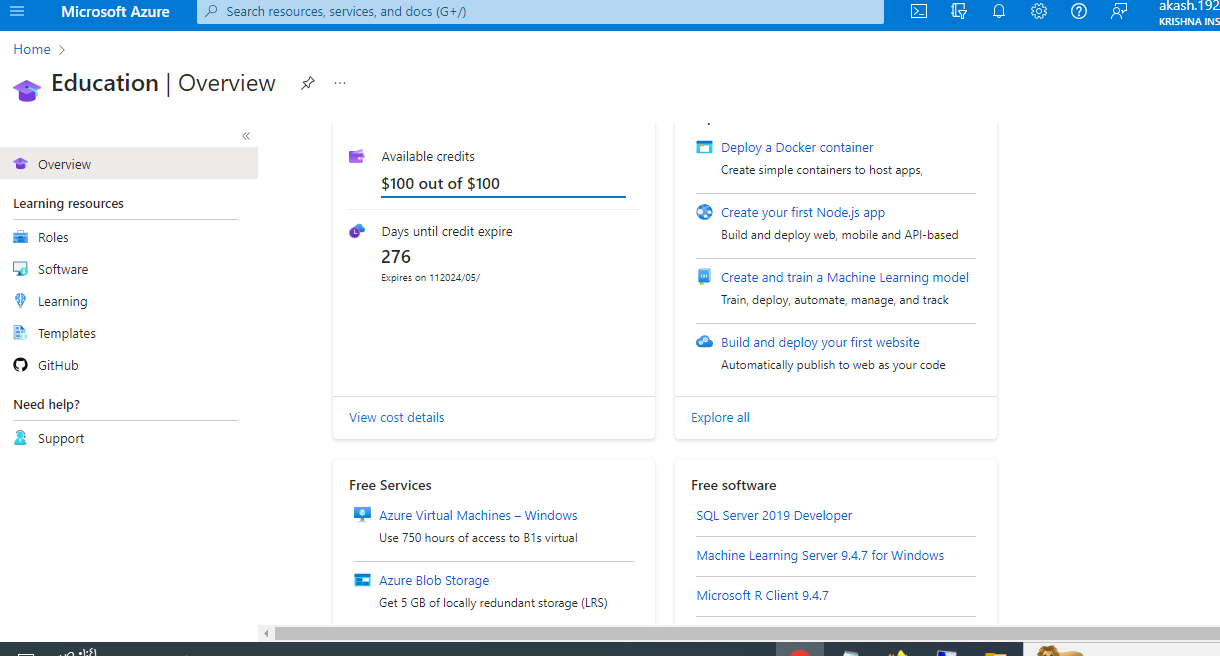Screen dimensions: 1220x656
Task: Open the hamburger portal menu
Action: 17,12
